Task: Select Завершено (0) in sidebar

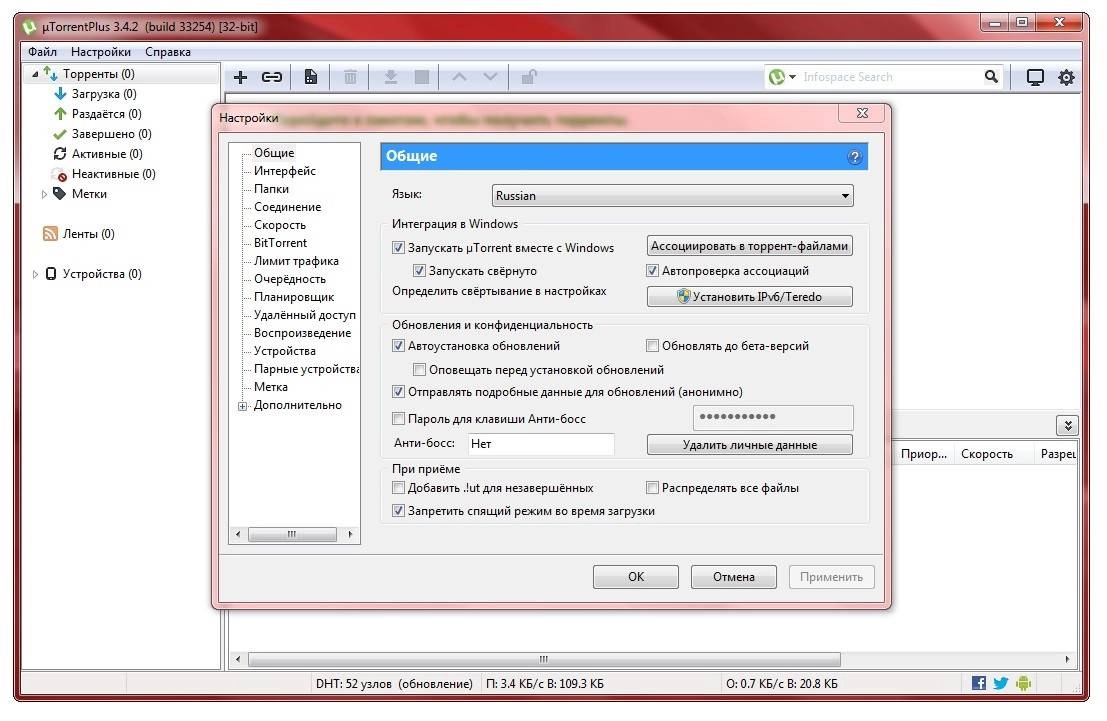Action: click(111, 133)
